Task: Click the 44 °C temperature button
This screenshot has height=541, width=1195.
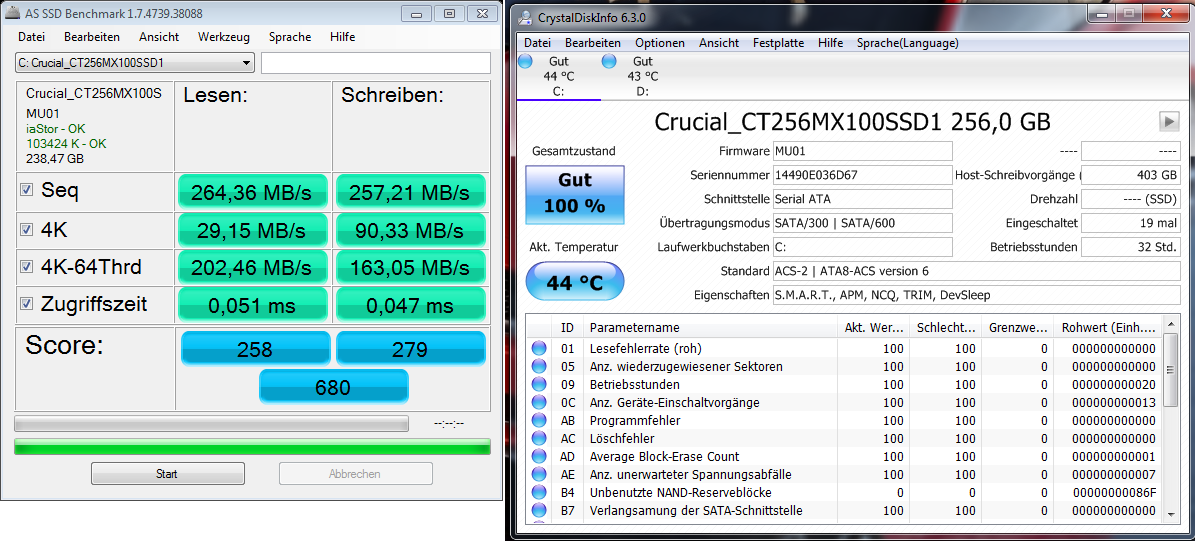Action: pos(574,283)
